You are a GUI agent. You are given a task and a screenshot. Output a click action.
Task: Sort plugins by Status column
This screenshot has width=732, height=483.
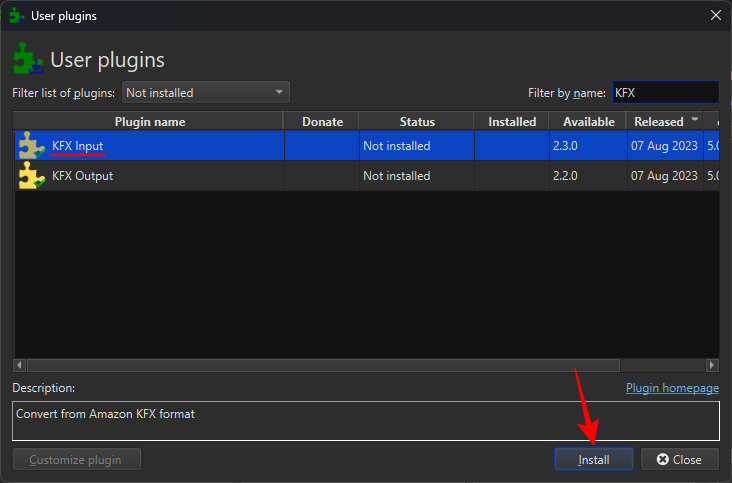point(416,122)
